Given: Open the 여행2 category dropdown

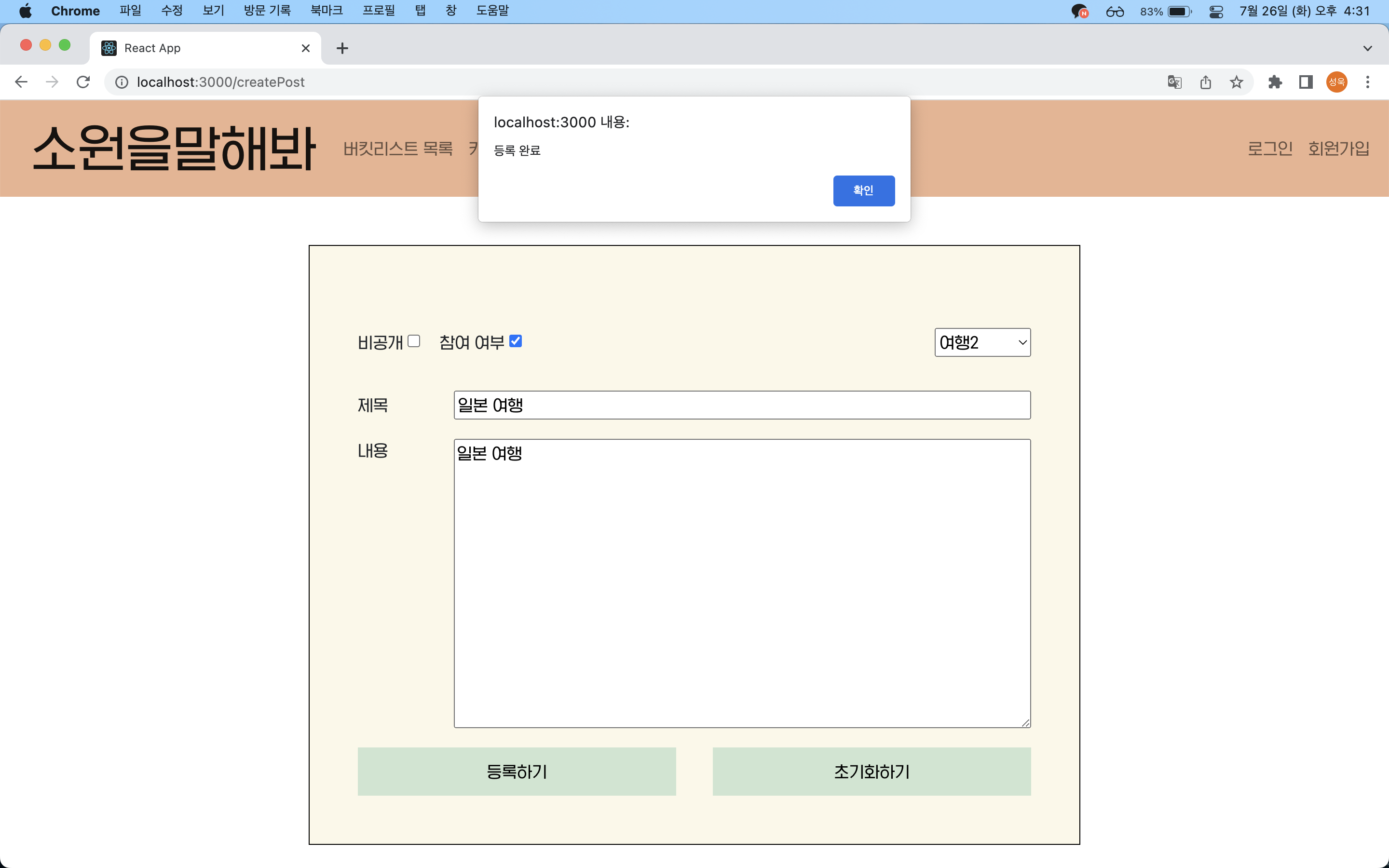Looking at the screenshot, I should pyautogui.click(x=982, y=342).
